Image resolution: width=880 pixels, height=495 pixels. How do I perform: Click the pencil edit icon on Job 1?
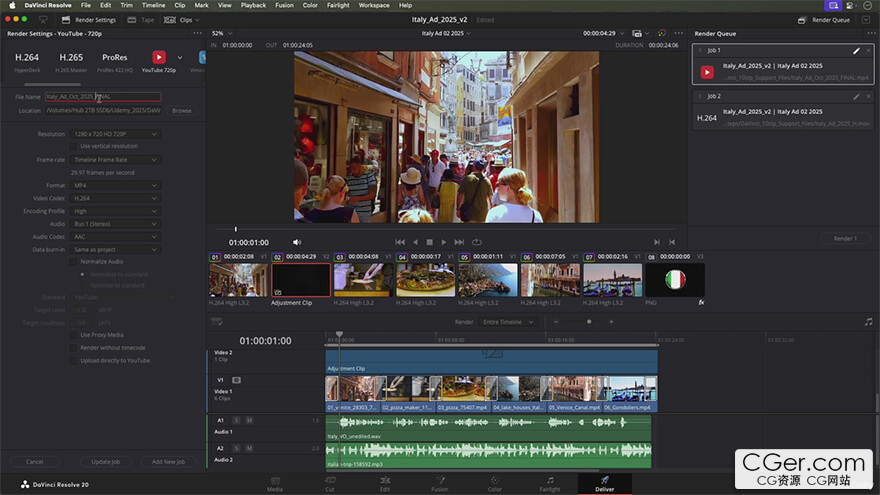pyautogui.click(x=856, y=50)
